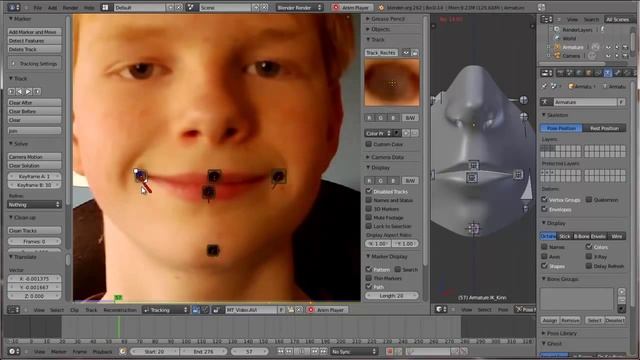
Task: Enable the Mute Footage checkbox
Action: (x=369, y=218)
